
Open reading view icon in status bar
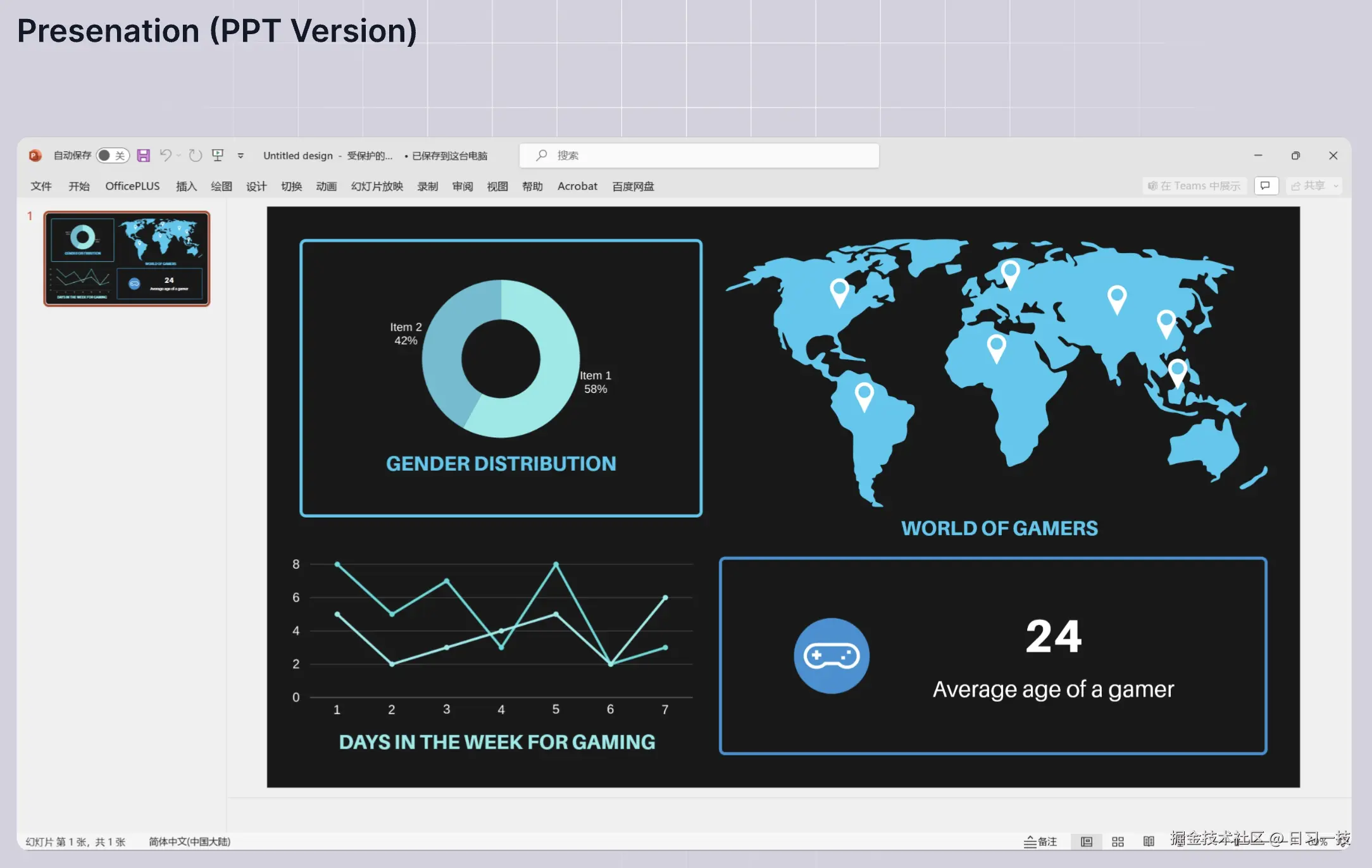point(1149,841)
